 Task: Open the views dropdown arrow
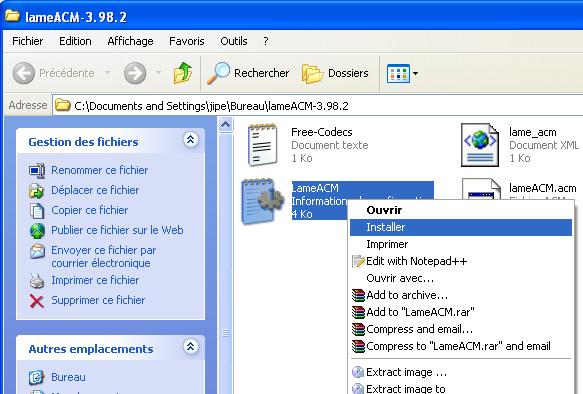[x=416, y=73]
